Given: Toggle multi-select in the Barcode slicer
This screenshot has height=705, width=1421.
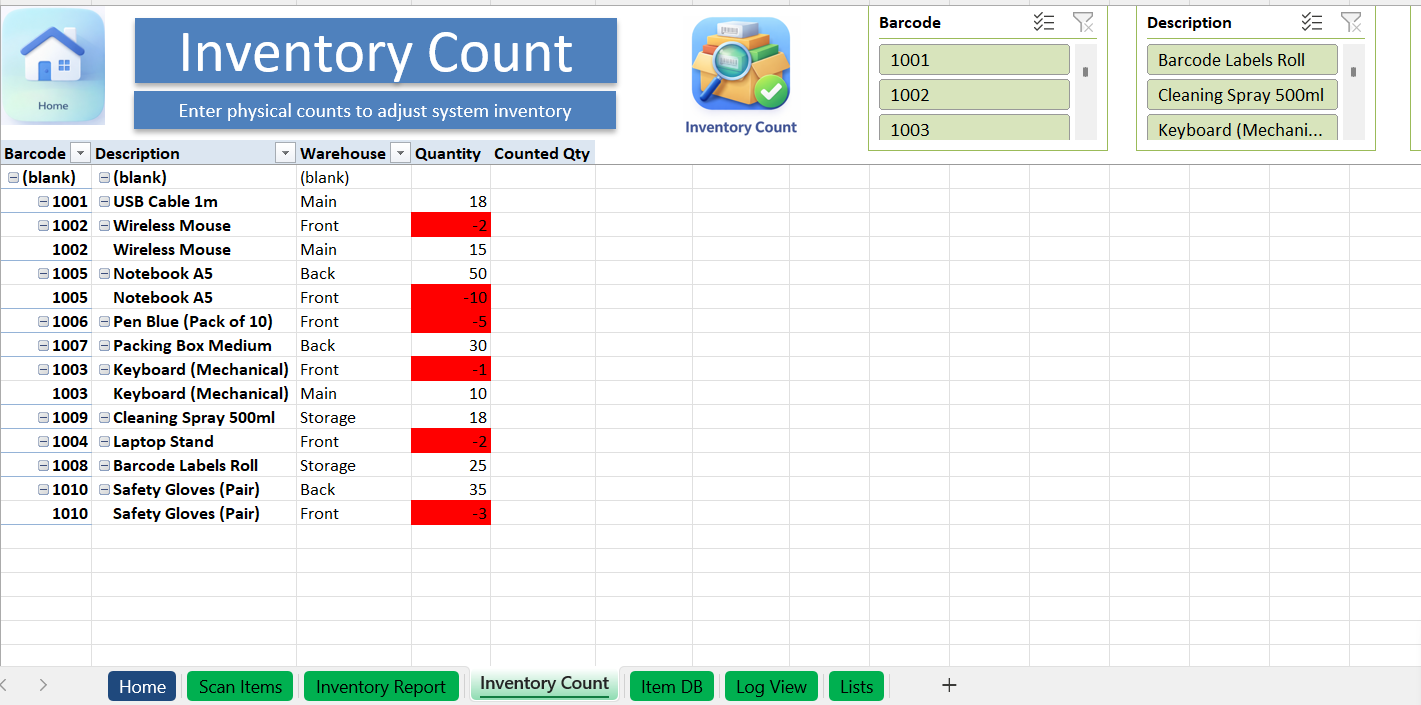Looking at the screenshot, I should coord(1044,22).
